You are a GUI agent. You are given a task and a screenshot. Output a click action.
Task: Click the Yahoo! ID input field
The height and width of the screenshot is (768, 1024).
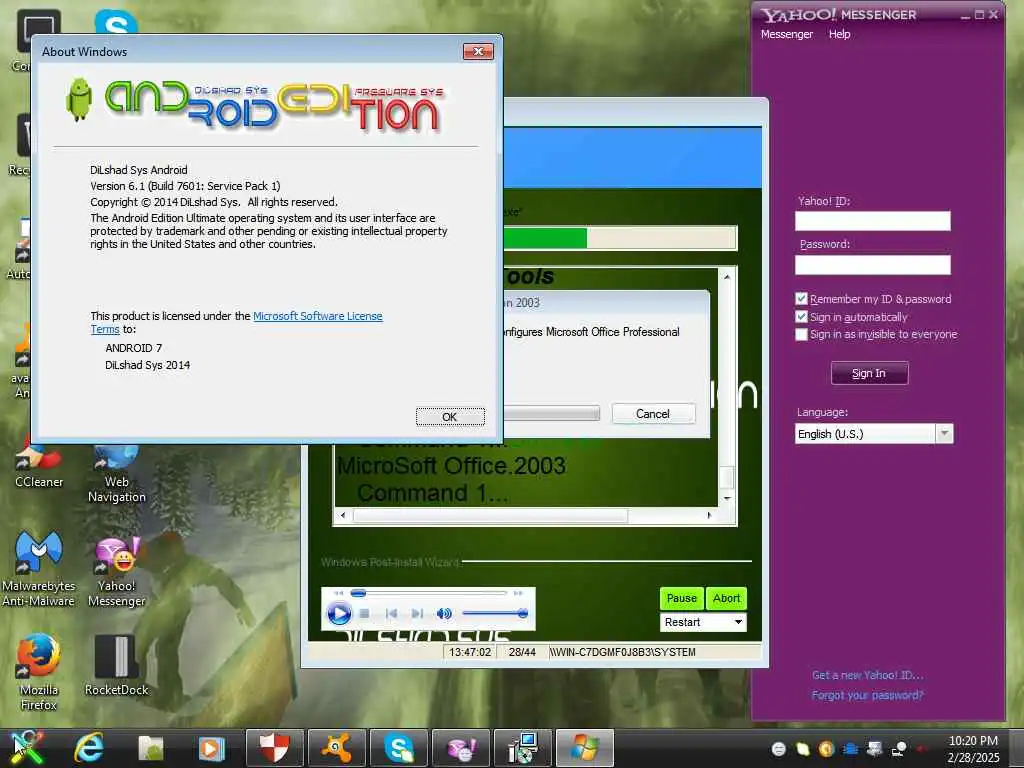872,221
